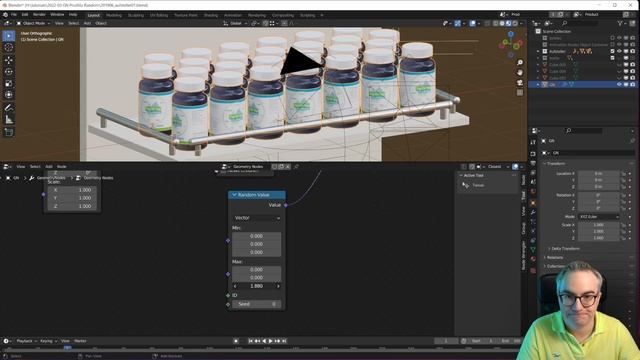
Task: Select the Measure tool in viewport toolbar
Action: [9, 120]
